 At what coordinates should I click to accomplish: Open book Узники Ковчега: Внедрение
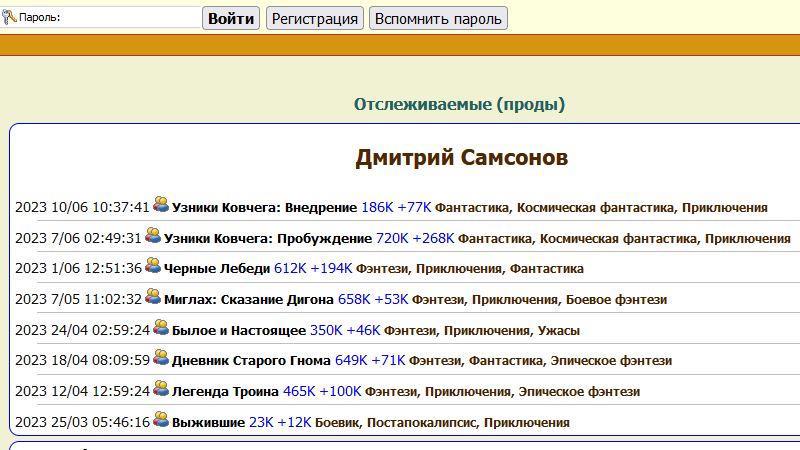[264, 208]
